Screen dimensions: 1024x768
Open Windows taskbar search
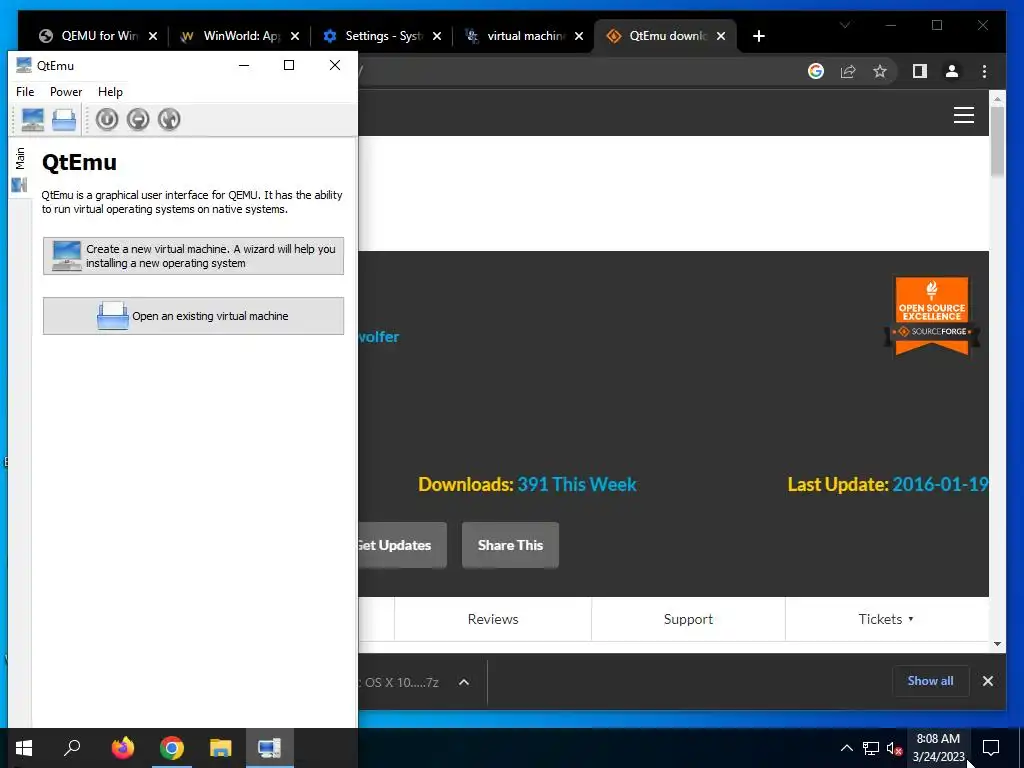pos(72,748)
